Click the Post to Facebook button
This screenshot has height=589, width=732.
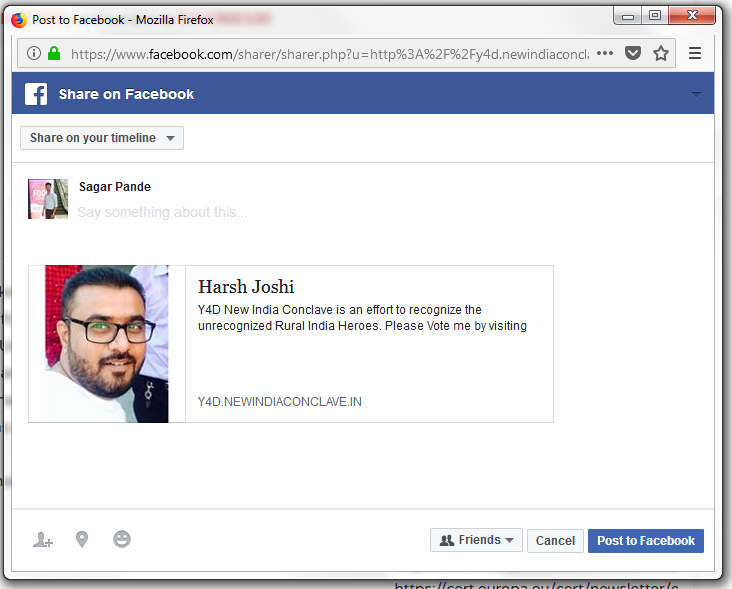(x=646, y=541)
